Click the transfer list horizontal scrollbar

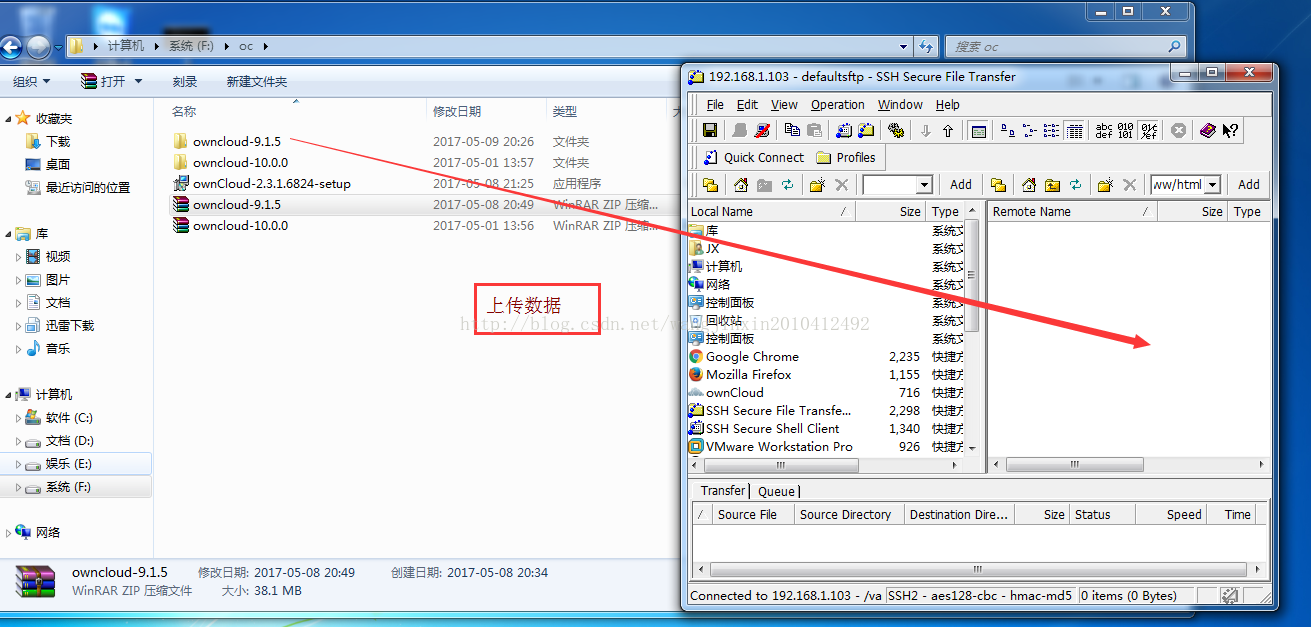click(979, 569)
